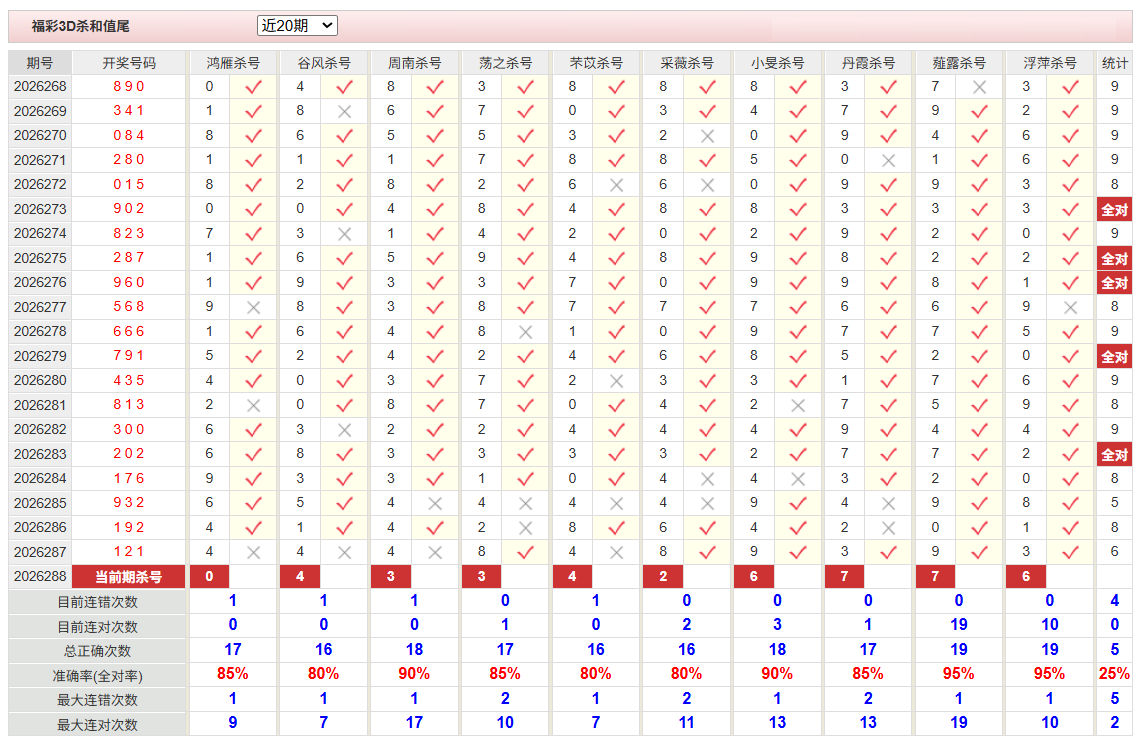This screenshot has width=1144, height=746.
Task: Click the gray X in row 2026278 荡之杀号
Action: click(x=525, y=332)
